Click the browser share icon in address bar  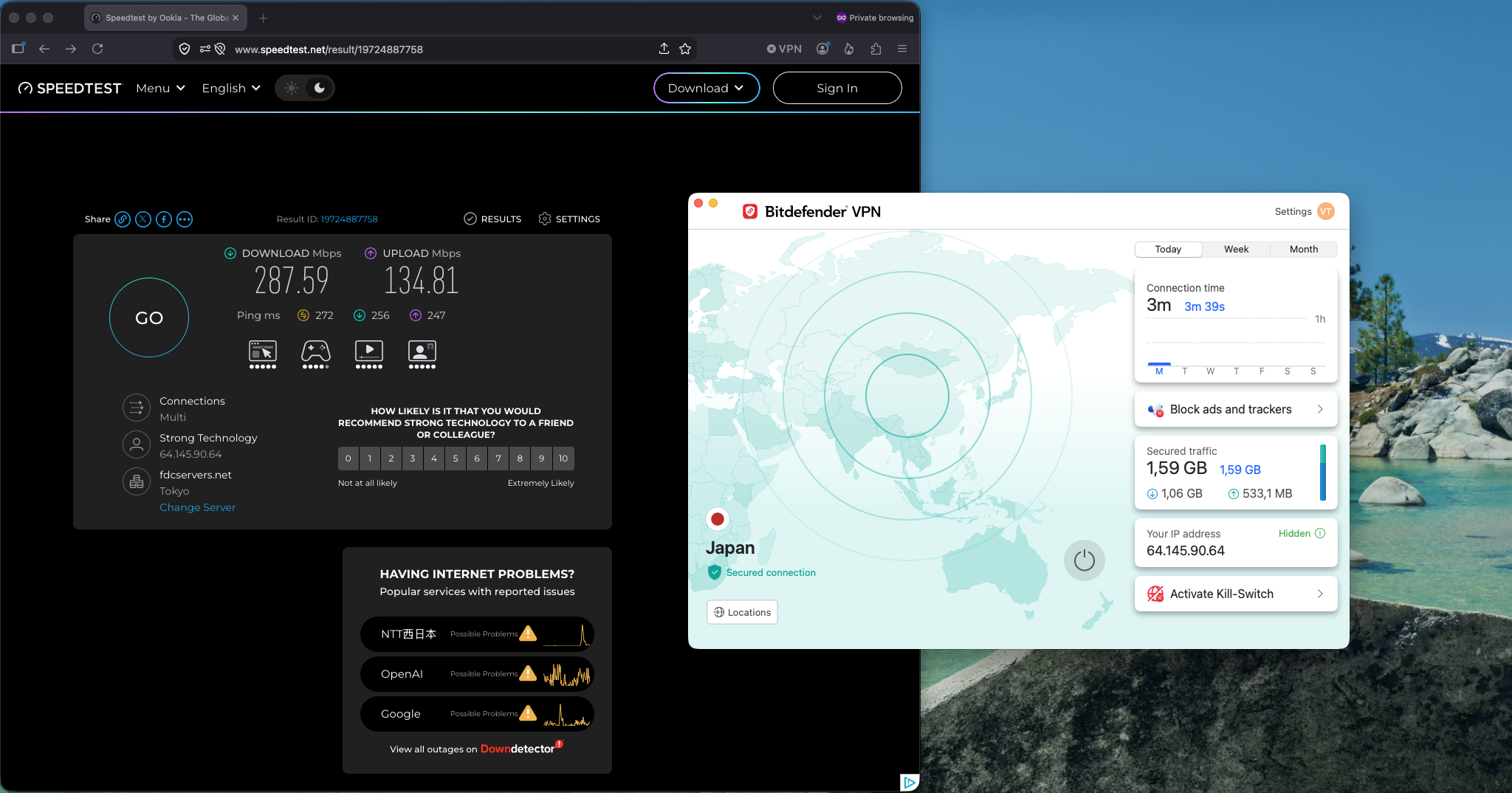[x=664, y=49]
